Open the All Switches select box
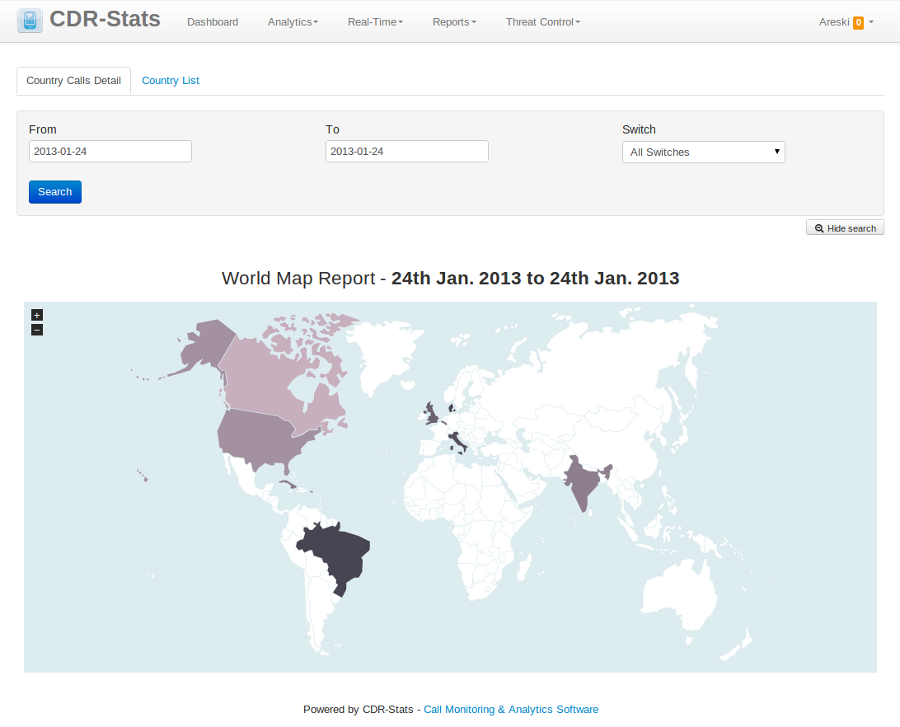This screenshot has height=727, width=900. [703, 152]
